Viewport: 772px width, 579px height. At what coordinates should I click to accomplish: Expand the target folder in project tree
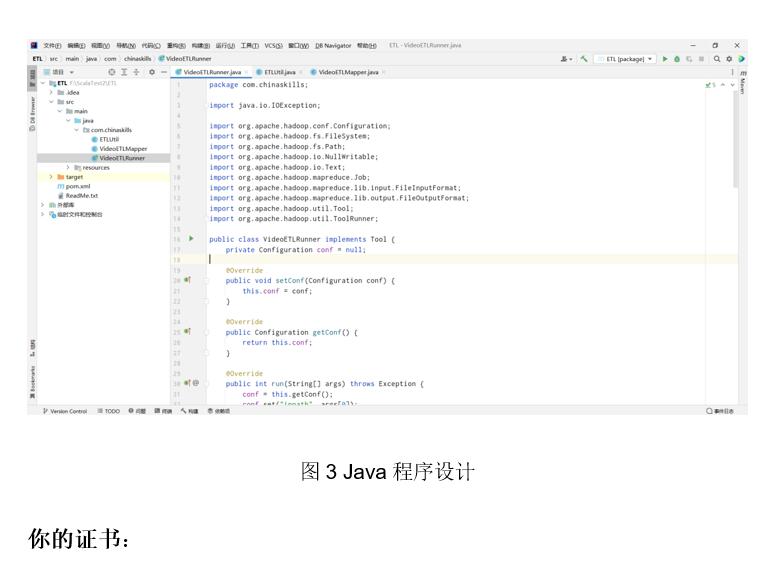(51, 176)
